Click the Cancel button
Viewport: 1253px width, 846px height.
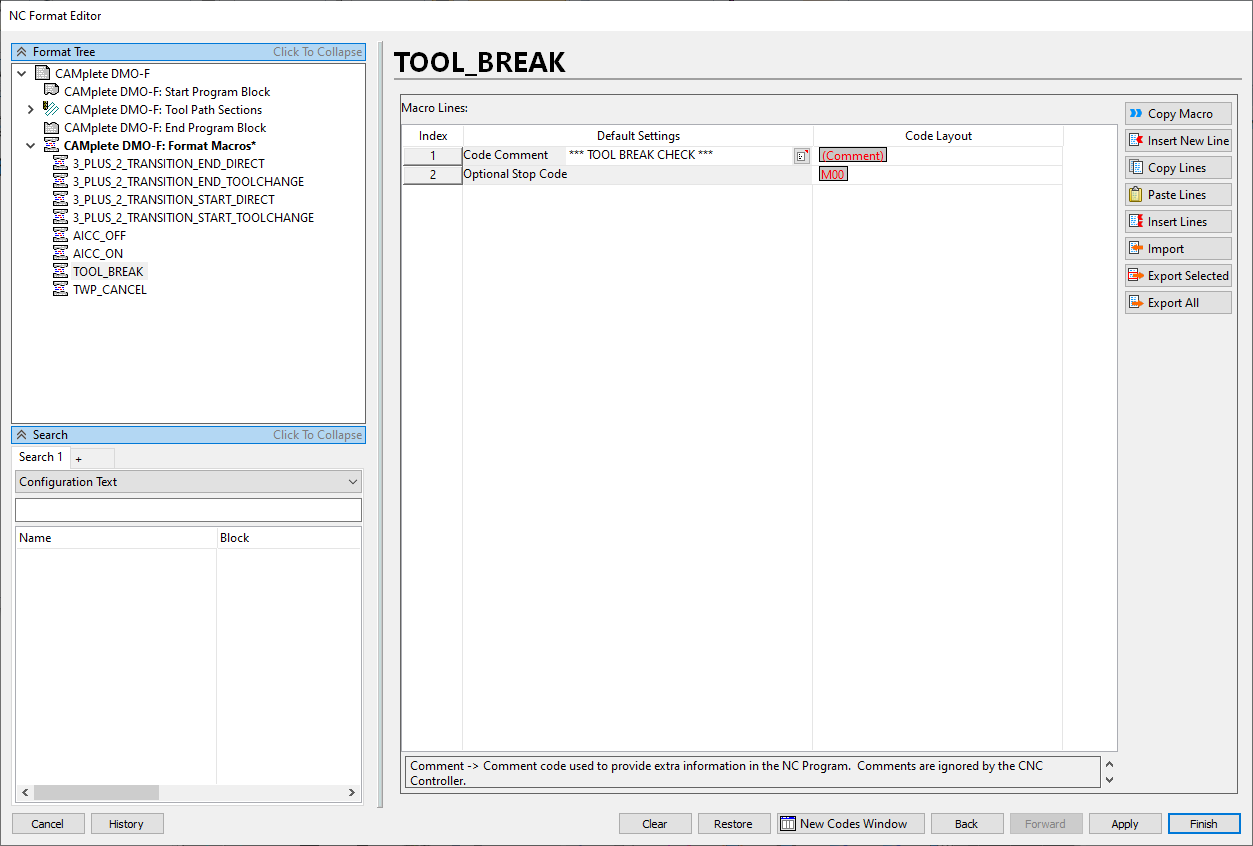[x=48, y=824]
